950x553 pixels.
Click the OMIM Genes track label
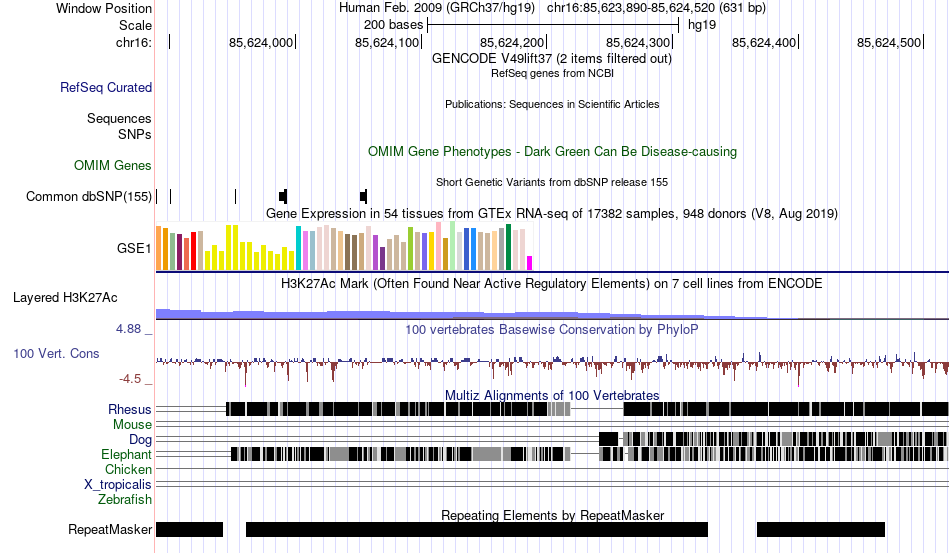[113, 165]
